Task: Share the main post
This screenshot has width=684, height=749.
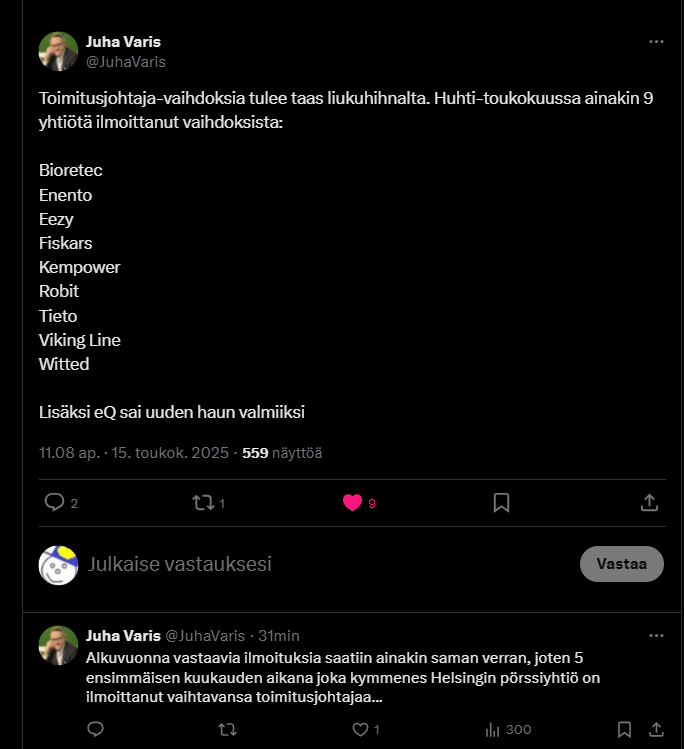Action: 649,503
